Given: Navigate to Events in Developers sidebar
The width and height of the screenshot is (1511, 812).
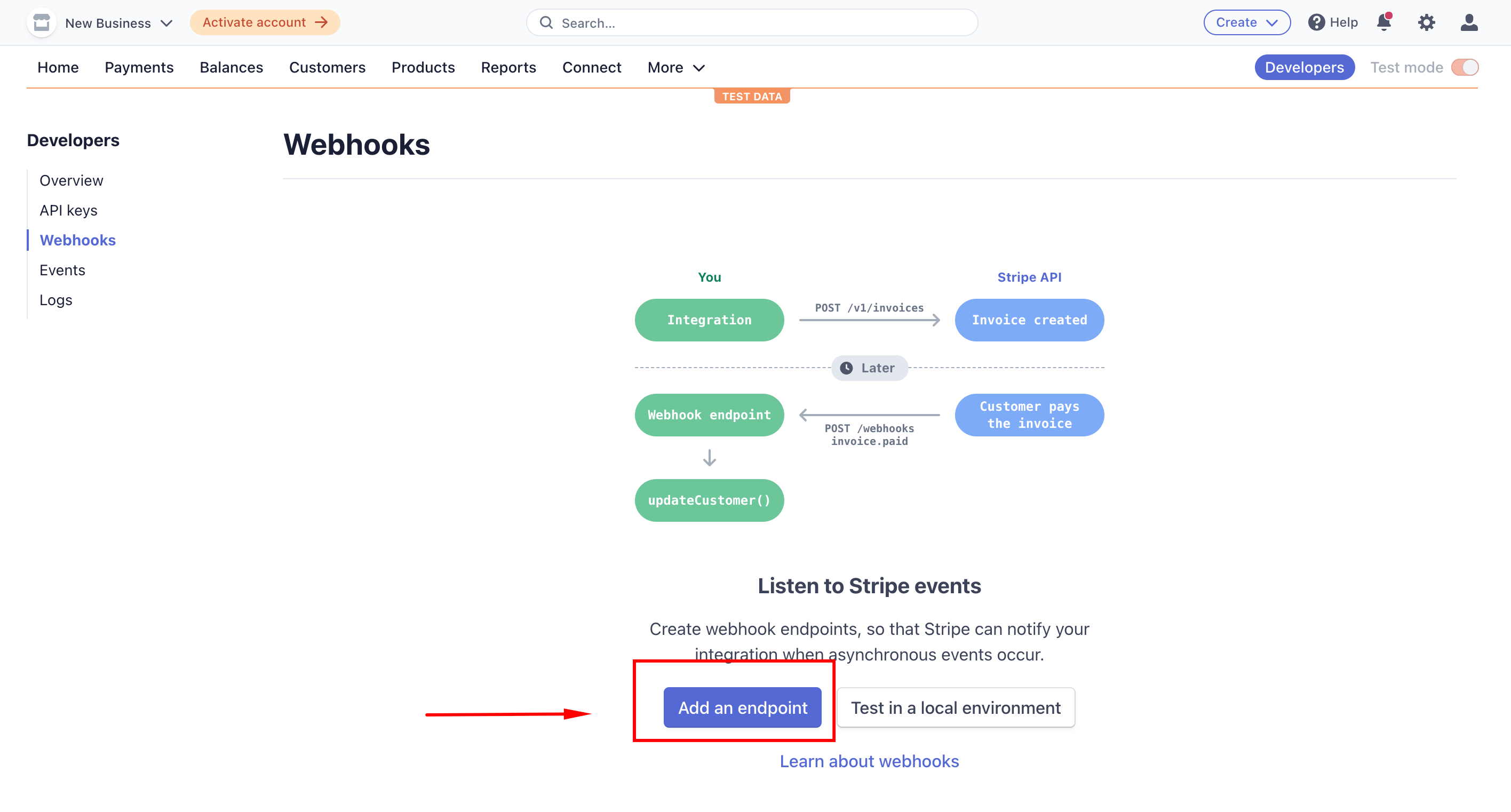Looking at the screenshot, I should (x=61, y=270).
